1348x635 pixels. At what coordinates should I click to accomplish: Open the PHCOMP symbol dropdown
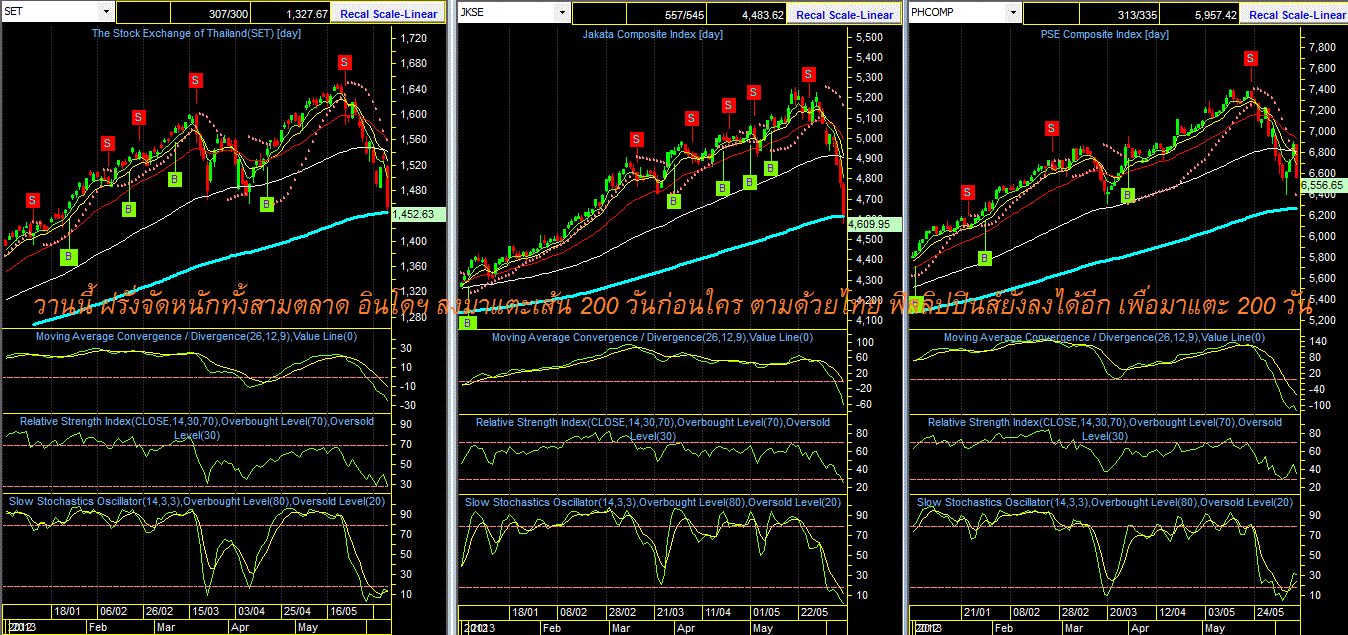click(1014, 12)
